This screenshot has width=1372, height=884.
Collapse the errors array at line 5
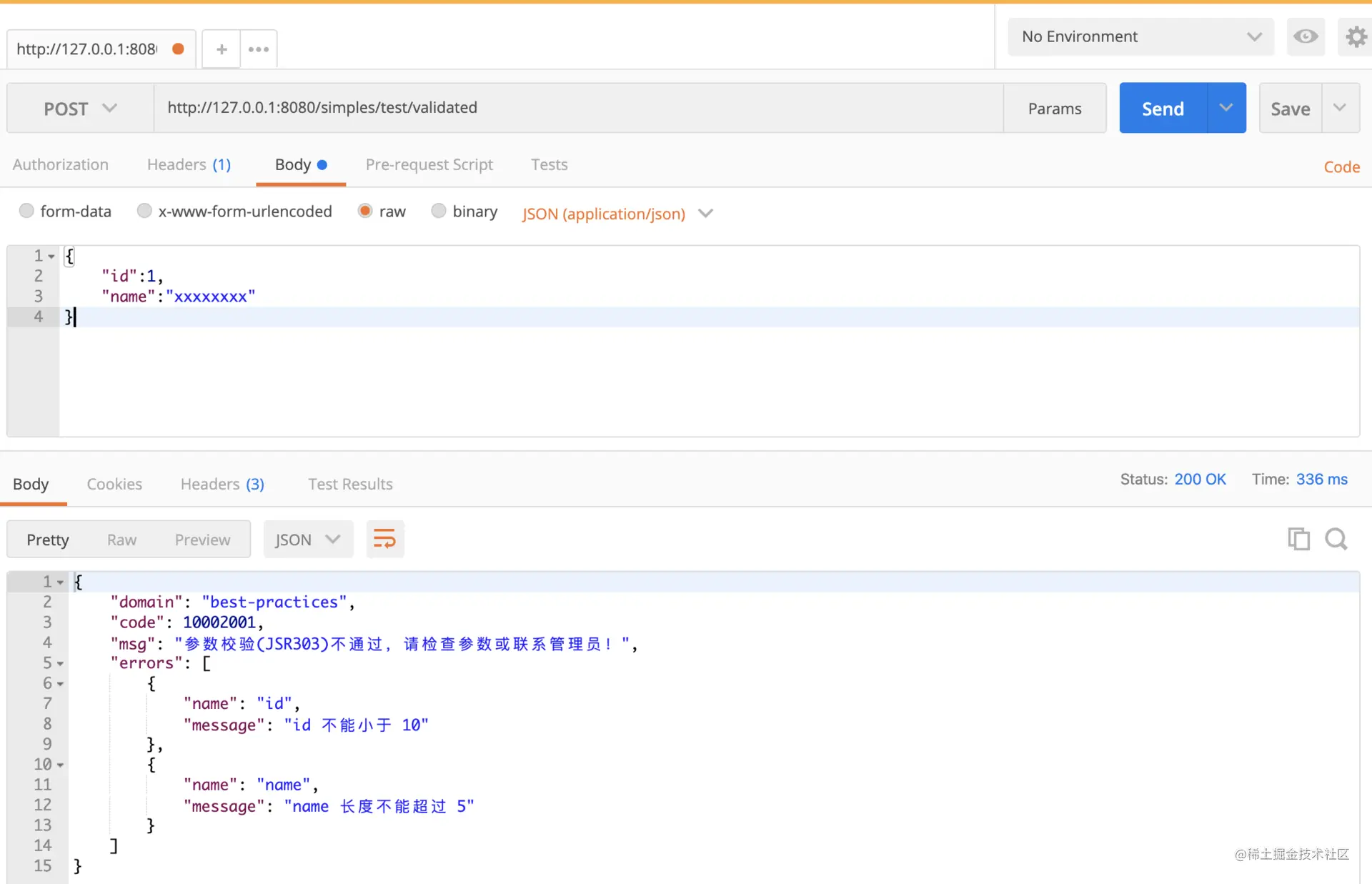pos(60,664)
